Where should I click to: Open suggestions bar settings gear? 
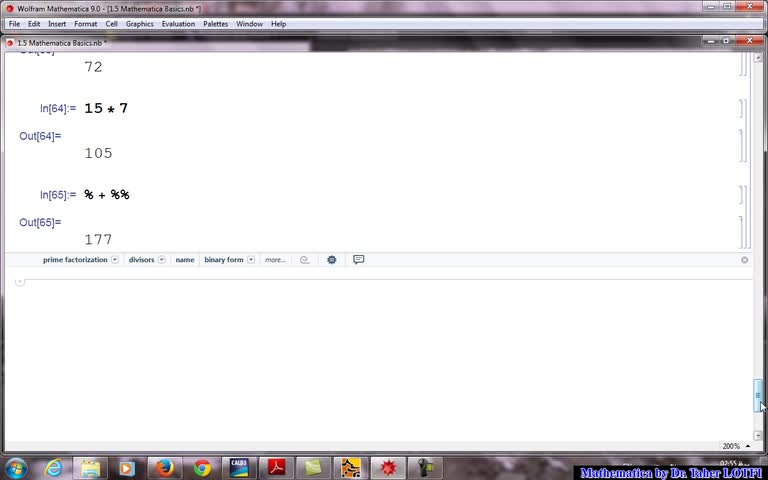tap(332, 260)
